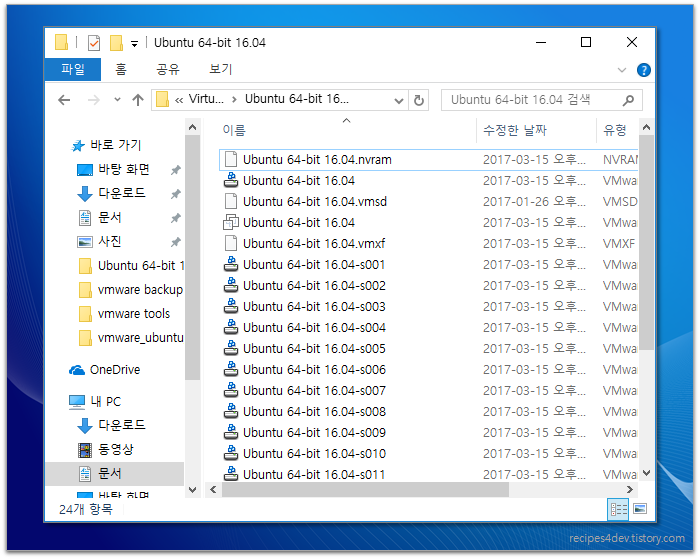Screen dimensions: 700x560
Task: Open highlighted 문서 under 내 PC
Action: coord(115,473)
